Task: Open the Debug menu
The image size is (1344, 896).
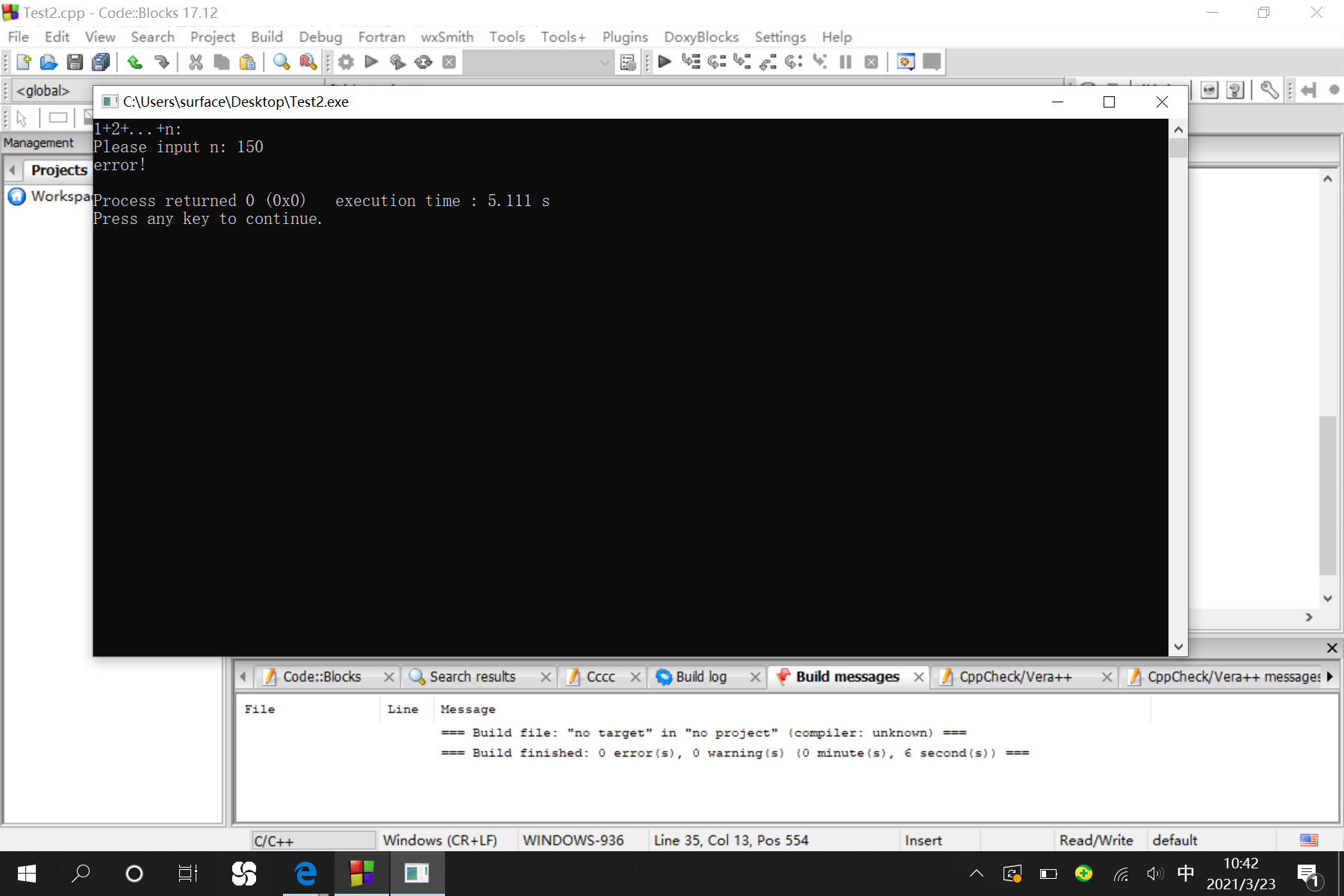Action: pos(320,37)
